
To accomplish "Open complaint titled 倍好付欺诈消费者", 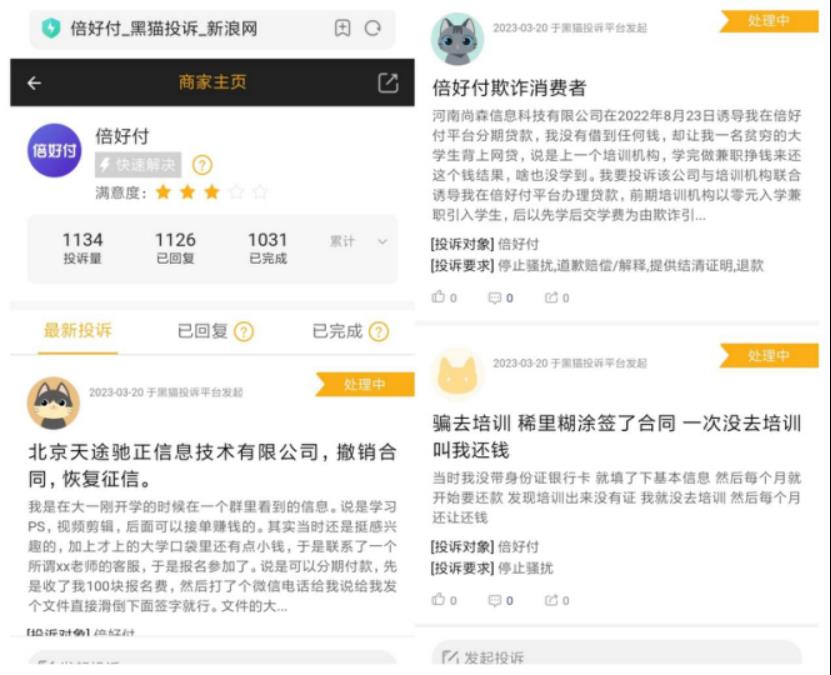I will pyautogui.click(x=509, y=87).
